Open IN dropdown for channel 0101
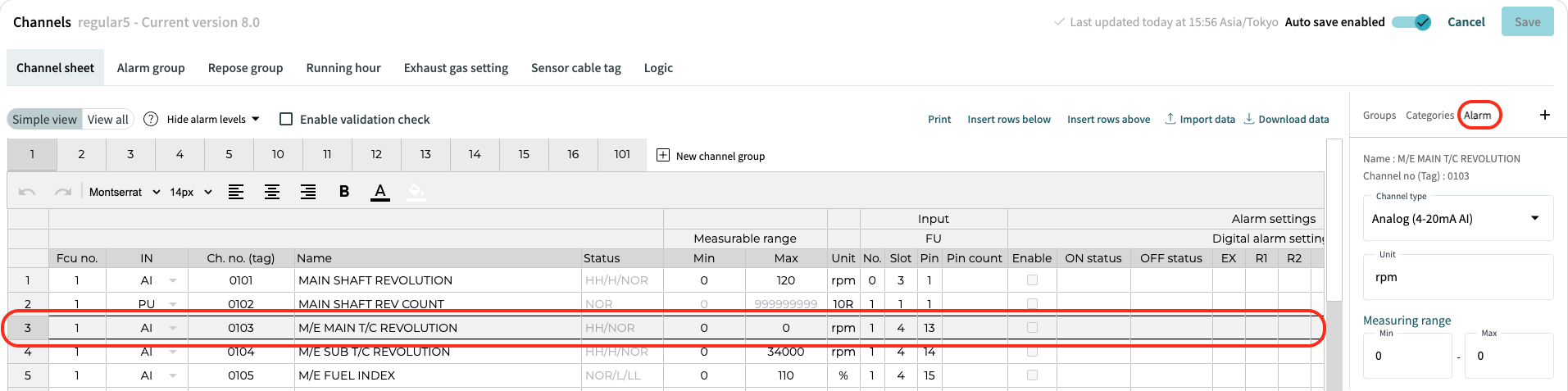The height and width of the screenshot is (391, 1568). tap(173, 280)
